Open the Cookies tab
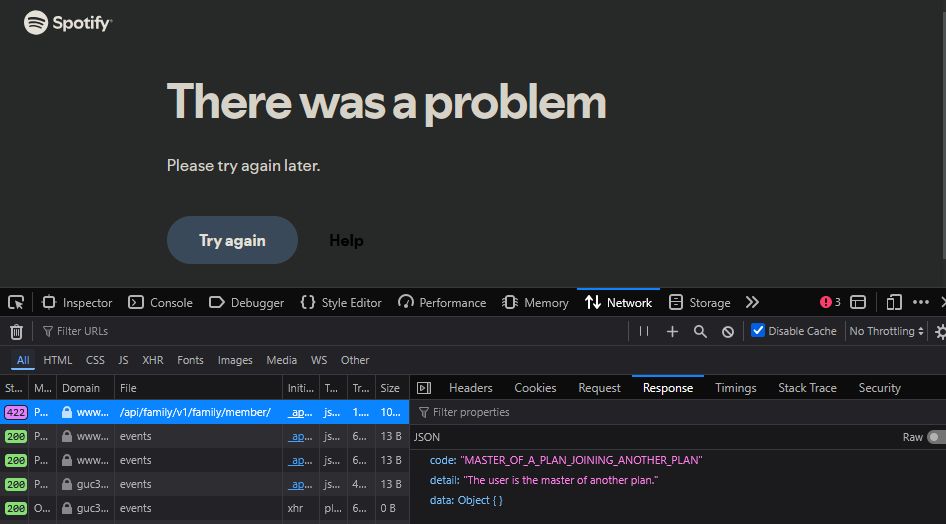 (x=535, y=388)
